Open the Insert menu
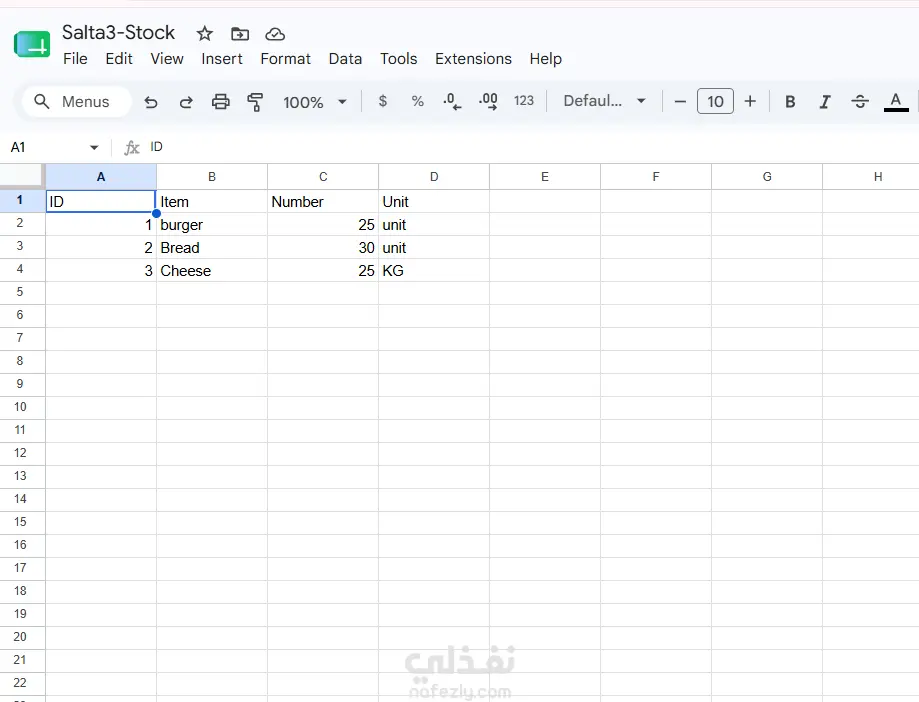Image resolution: width=919 pixels, height=702 pixels. click(222, 59)
